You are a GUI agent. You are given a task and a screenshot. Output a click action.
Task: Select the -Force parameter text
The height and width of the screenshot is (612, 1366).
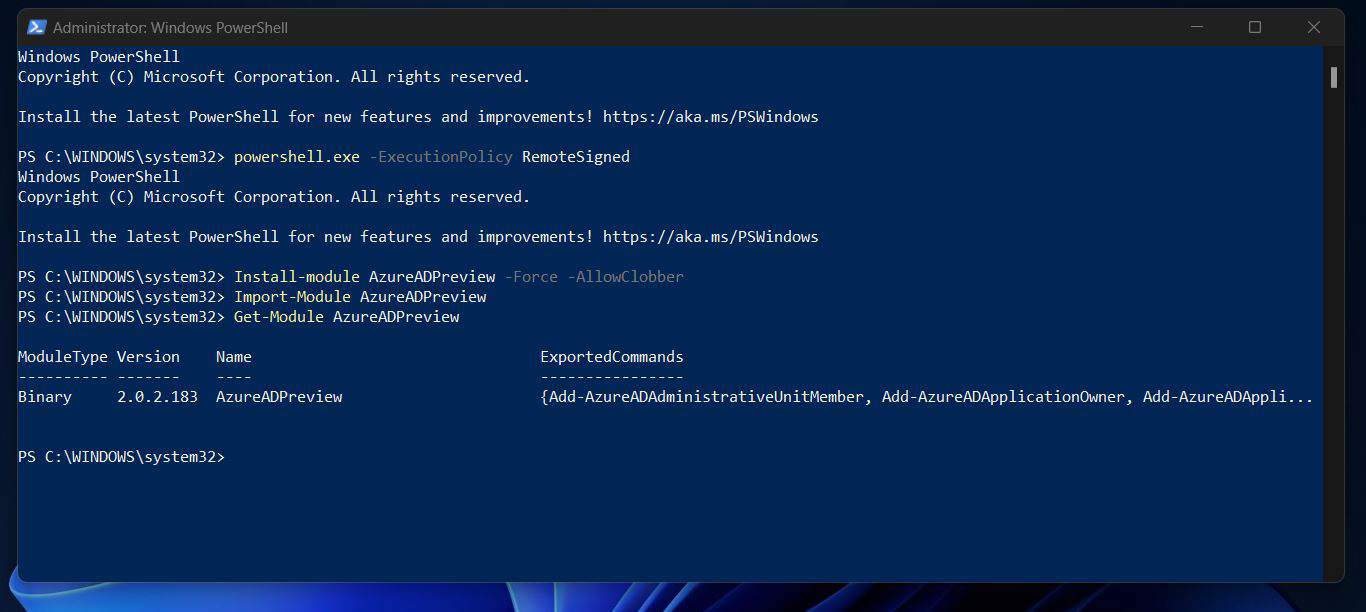[x=531, y=276]
